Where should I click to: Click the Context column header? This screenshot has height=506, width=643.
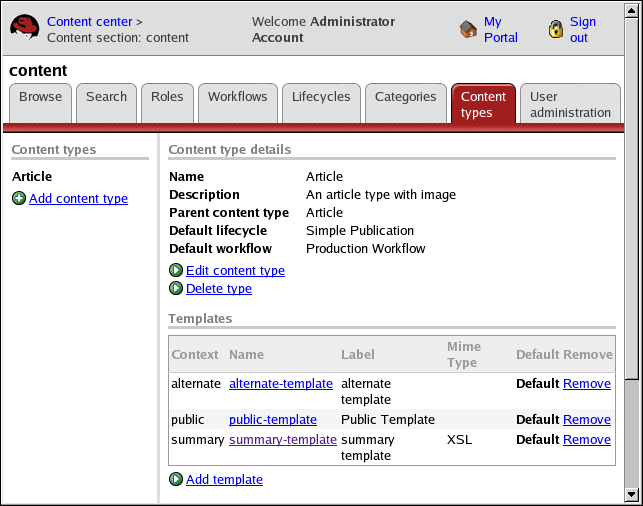(195, 354)
